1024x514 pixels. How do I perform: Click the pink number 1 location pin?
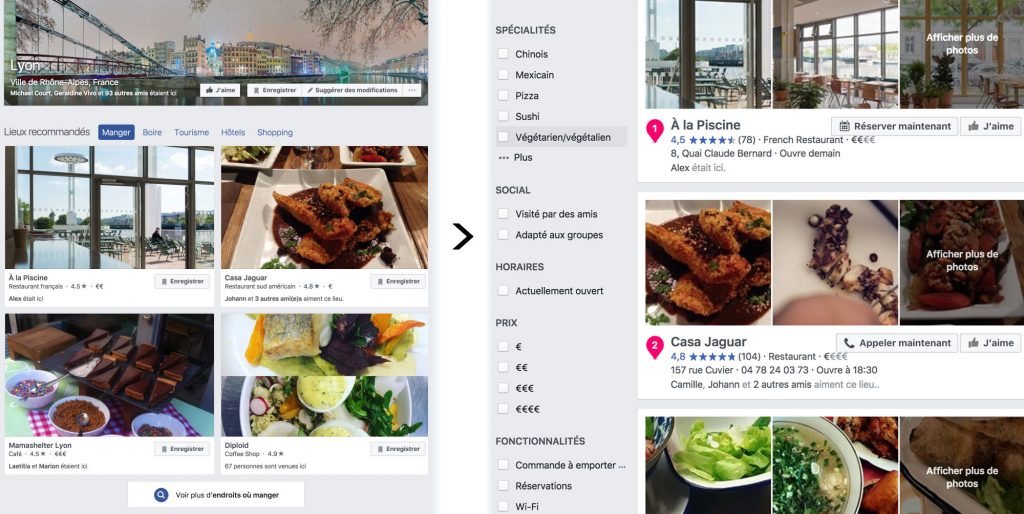point(655,130)
